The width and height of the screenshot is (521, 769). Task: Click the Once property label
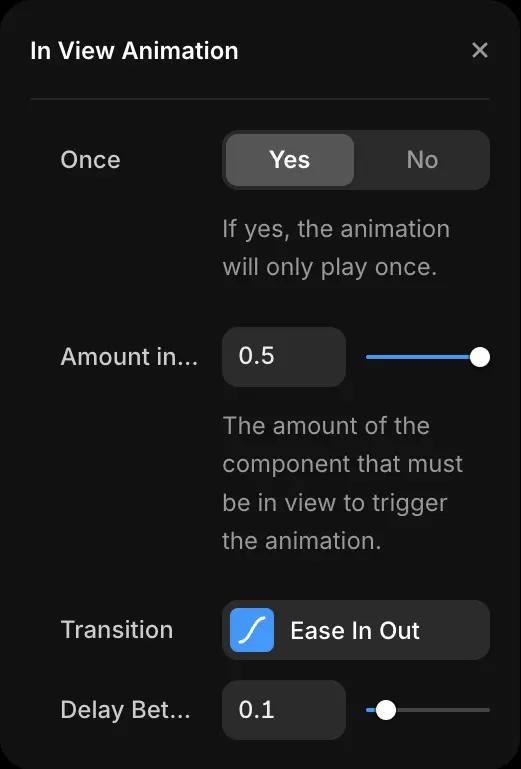pyautogui.click(x=90, y=160)
